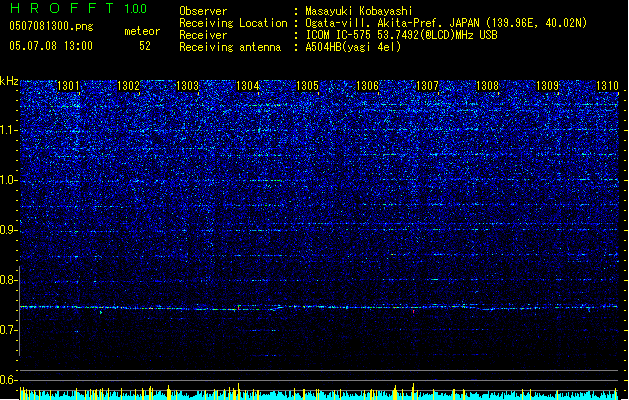Click the red marker on the carrier line near 1304
The image size is (629, 400).
[x=239, y=307]
